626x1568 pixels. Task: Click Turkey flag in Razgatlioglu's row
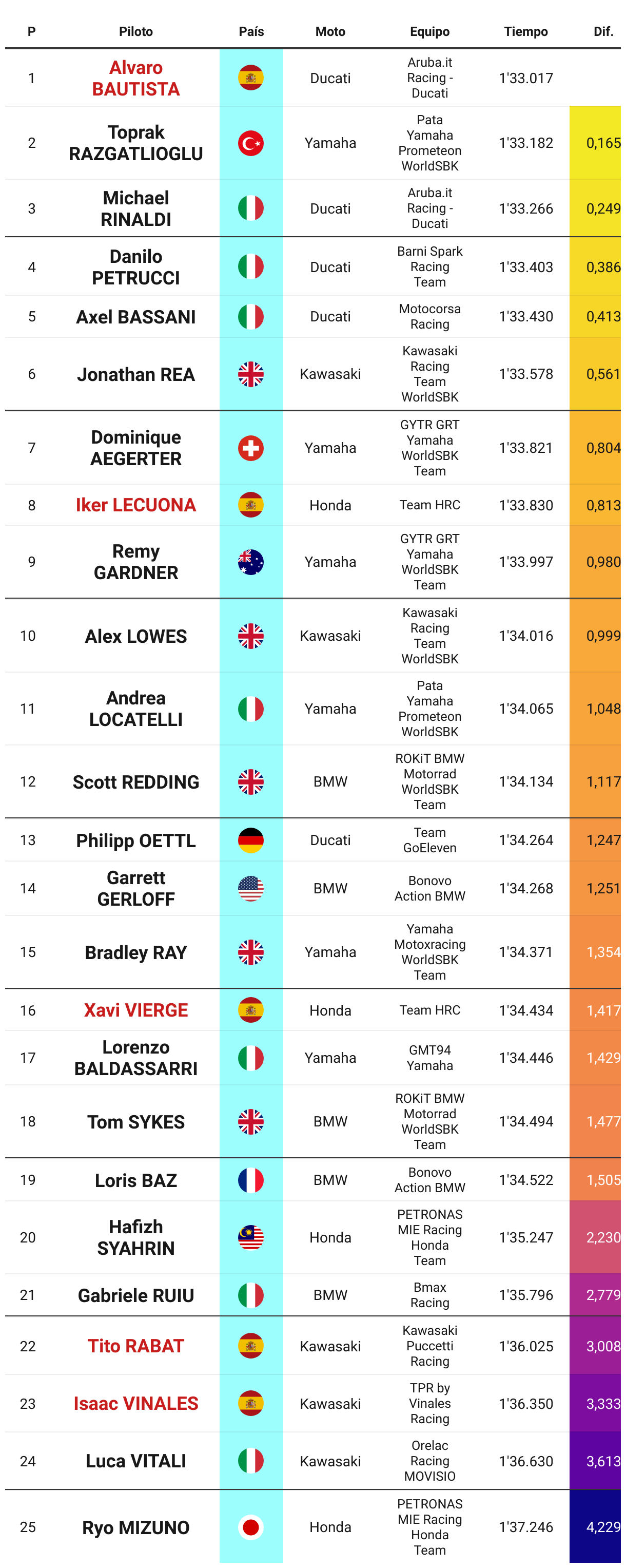[x=250, y=143]
